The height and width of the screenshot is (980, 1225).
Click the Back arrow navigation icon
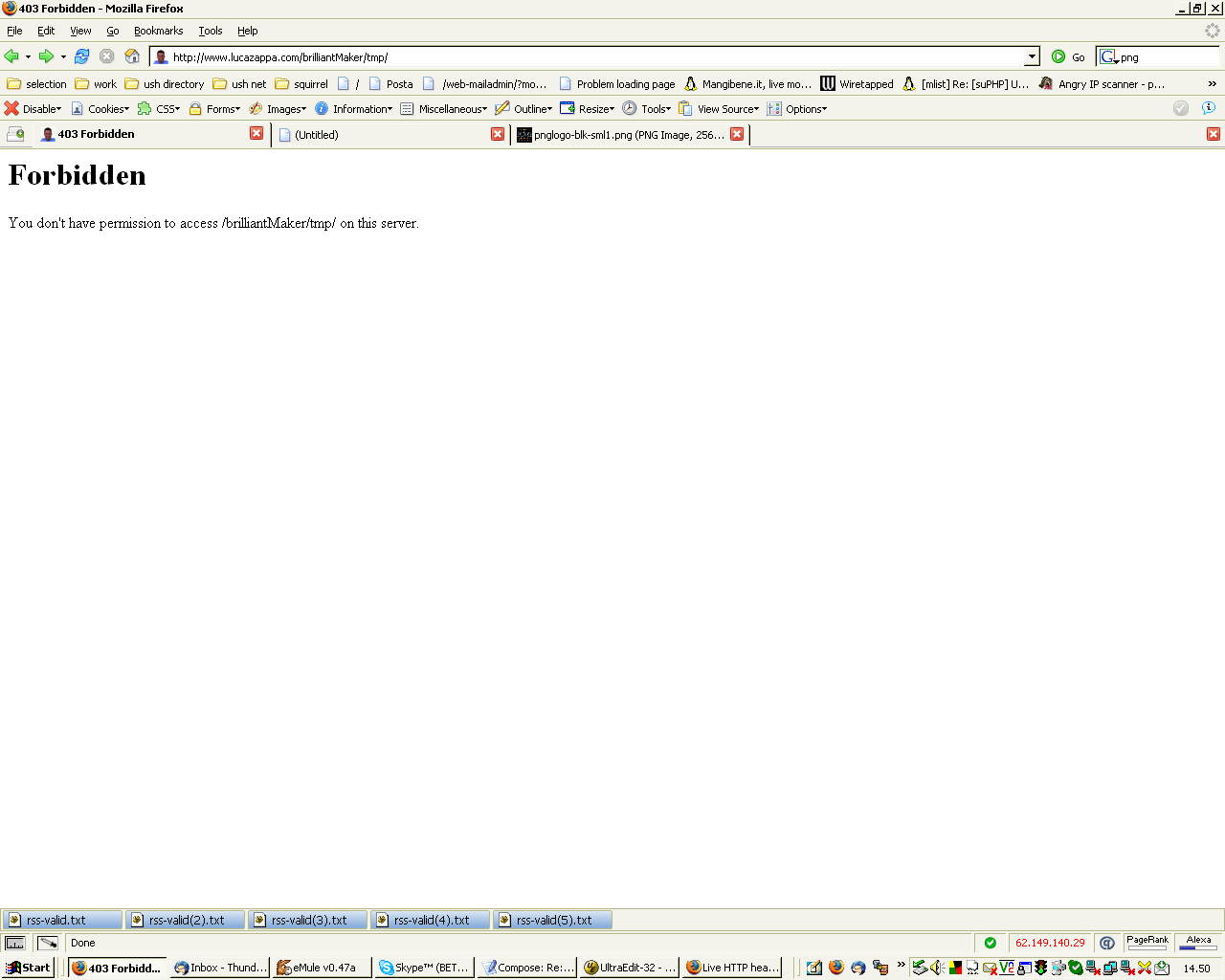pos(11,56)
